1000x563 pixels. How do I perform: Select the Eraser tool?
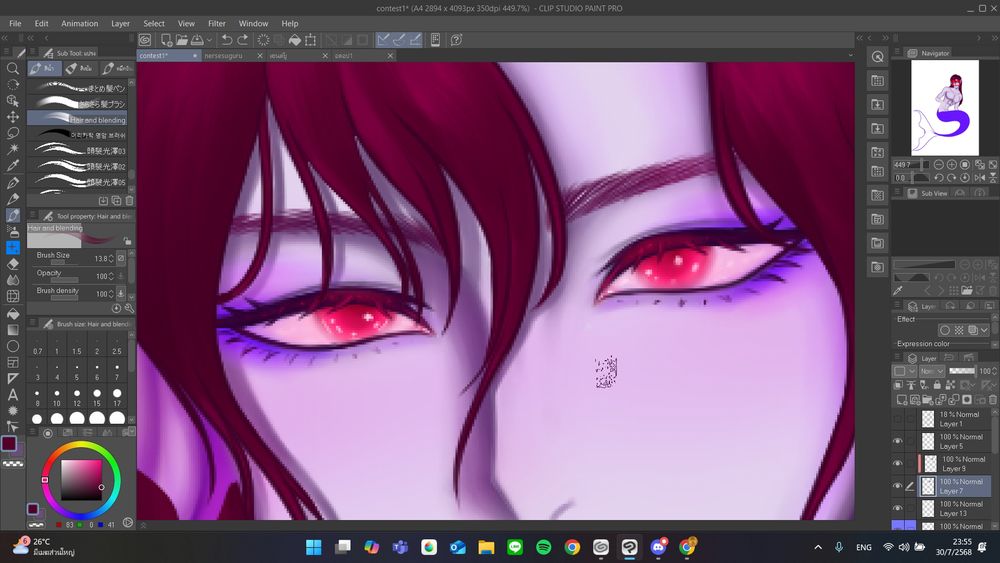(x=12, y=264)
